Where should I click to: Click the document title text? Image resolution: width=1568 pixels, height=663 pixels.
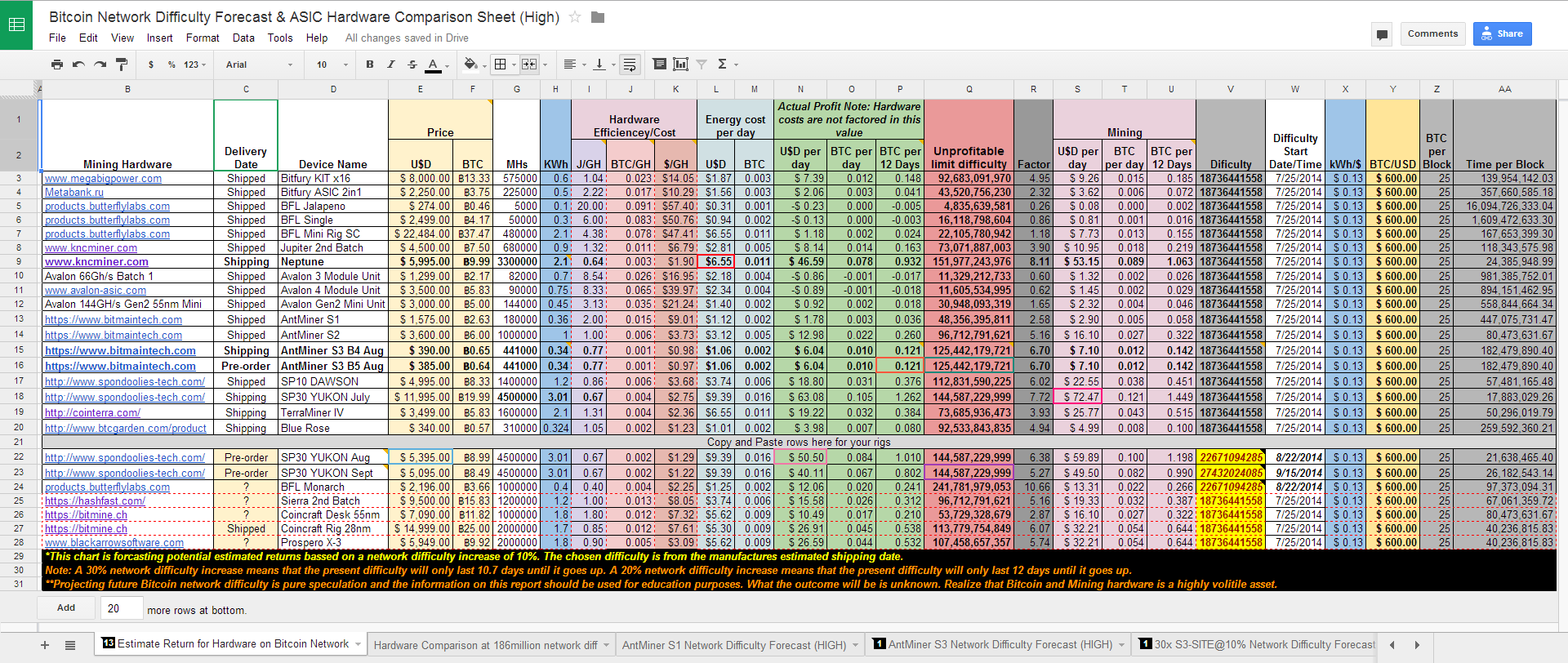click(x=305, y=17)
